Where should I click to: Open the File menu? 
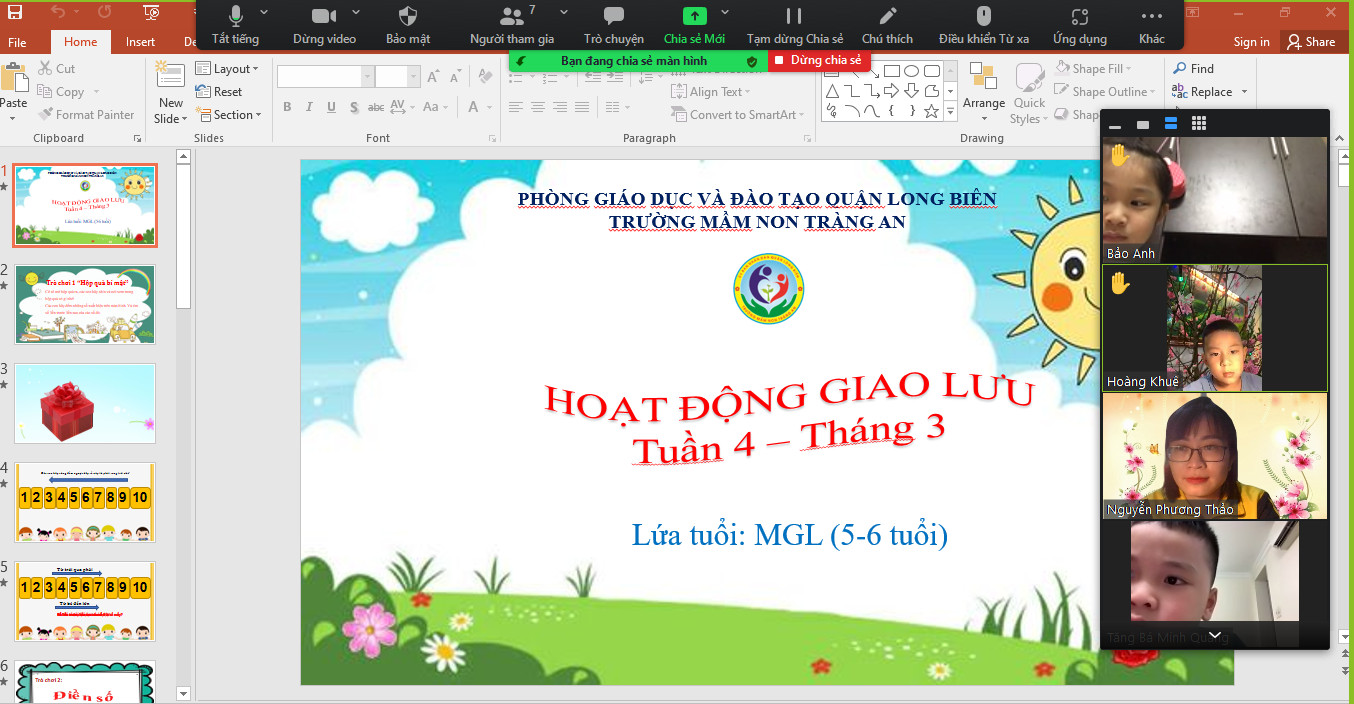(x=17, y=42)
